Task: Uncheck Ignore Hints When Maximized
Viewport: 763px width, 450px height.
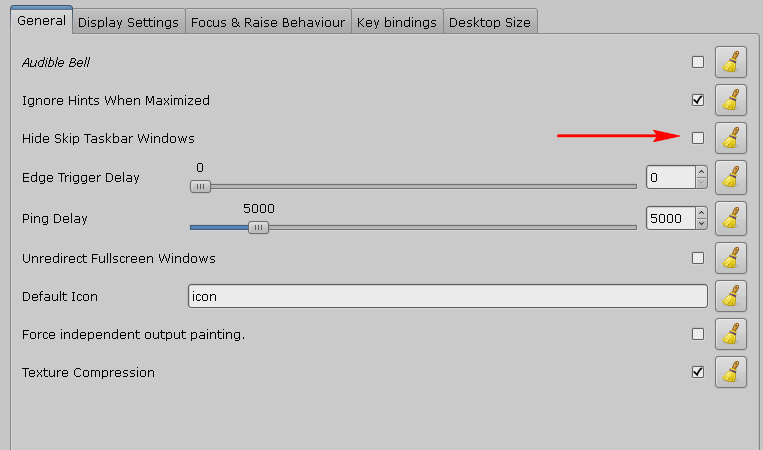Action: pyautogui.click(x=698, y=100)
